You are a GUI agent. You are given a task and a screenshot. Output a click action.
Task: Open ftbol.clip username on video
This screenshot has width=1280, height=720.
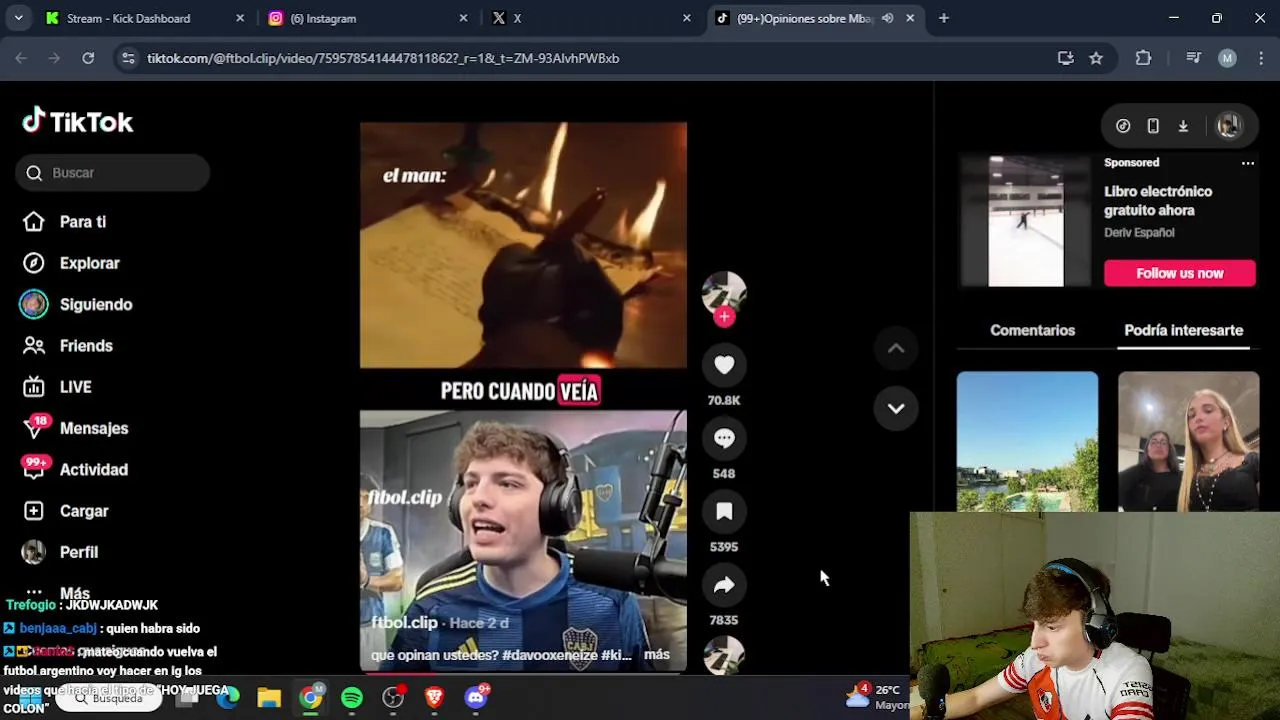tap(404, 622)
